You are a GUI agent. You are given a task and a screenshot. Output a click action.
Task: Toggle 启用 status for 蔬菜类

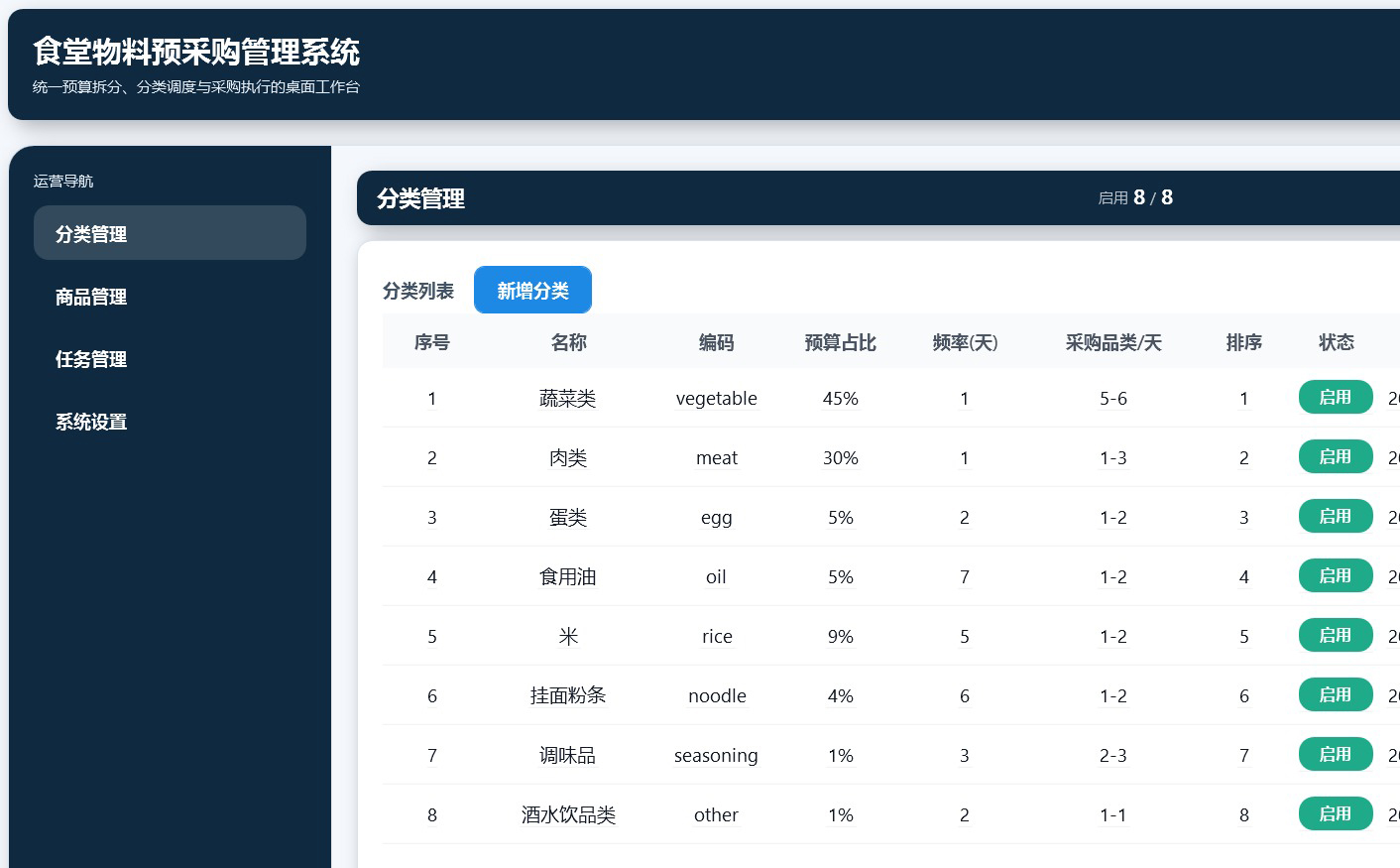(1336, 397)
